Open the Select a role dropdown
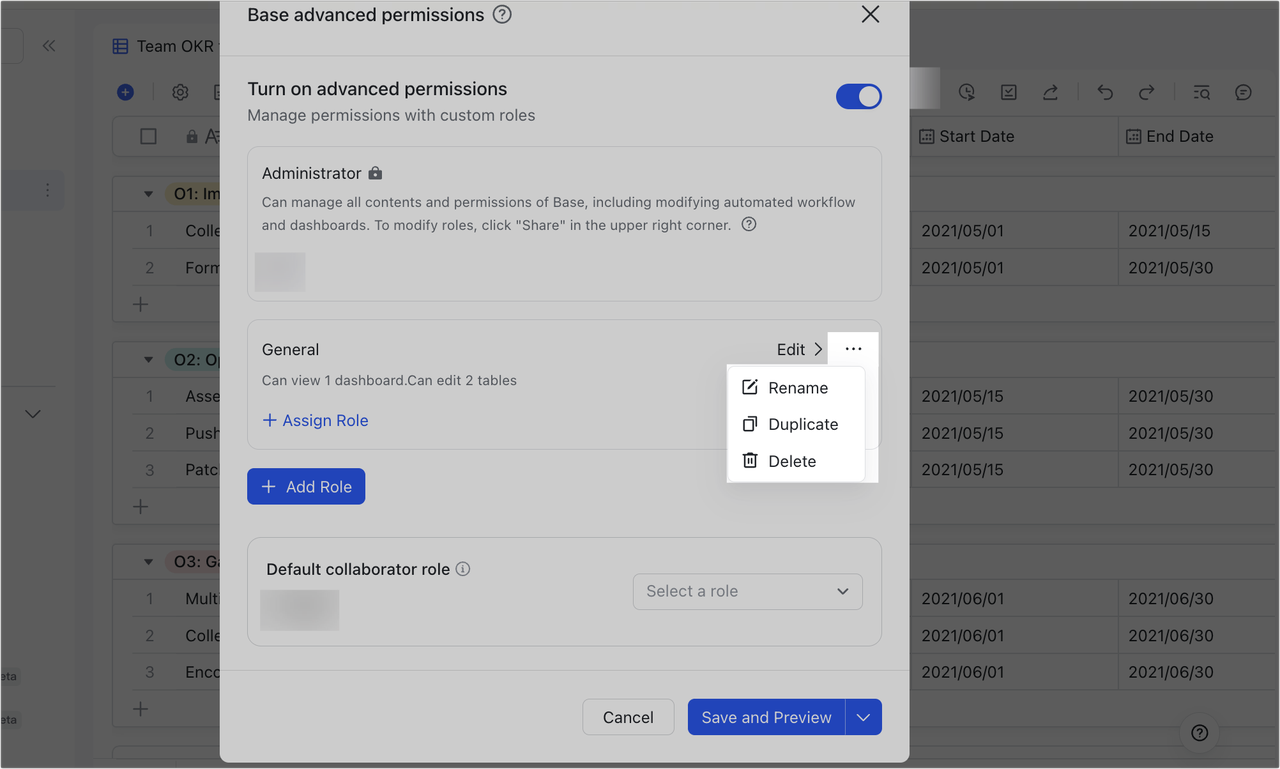This screenshot has width=1280, height=769. tap(747, 591)
